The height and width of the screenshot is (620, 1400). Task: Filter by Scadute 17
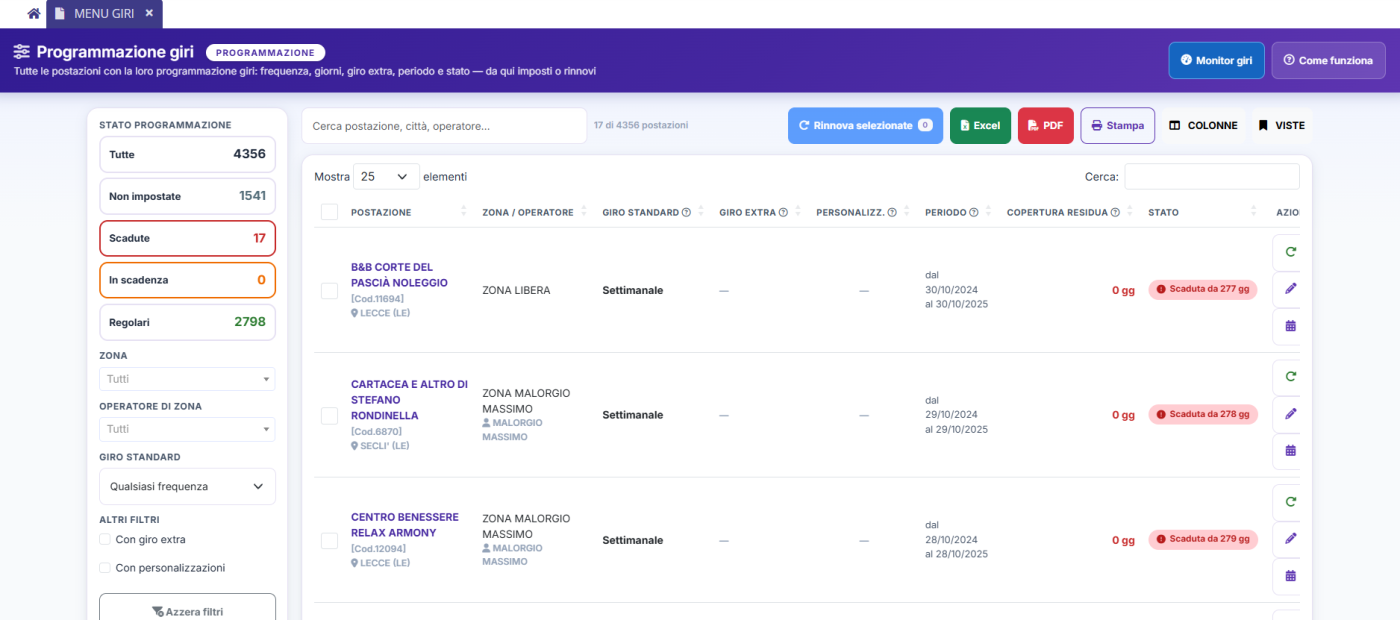pyautogui.click(x=187, y=238)
